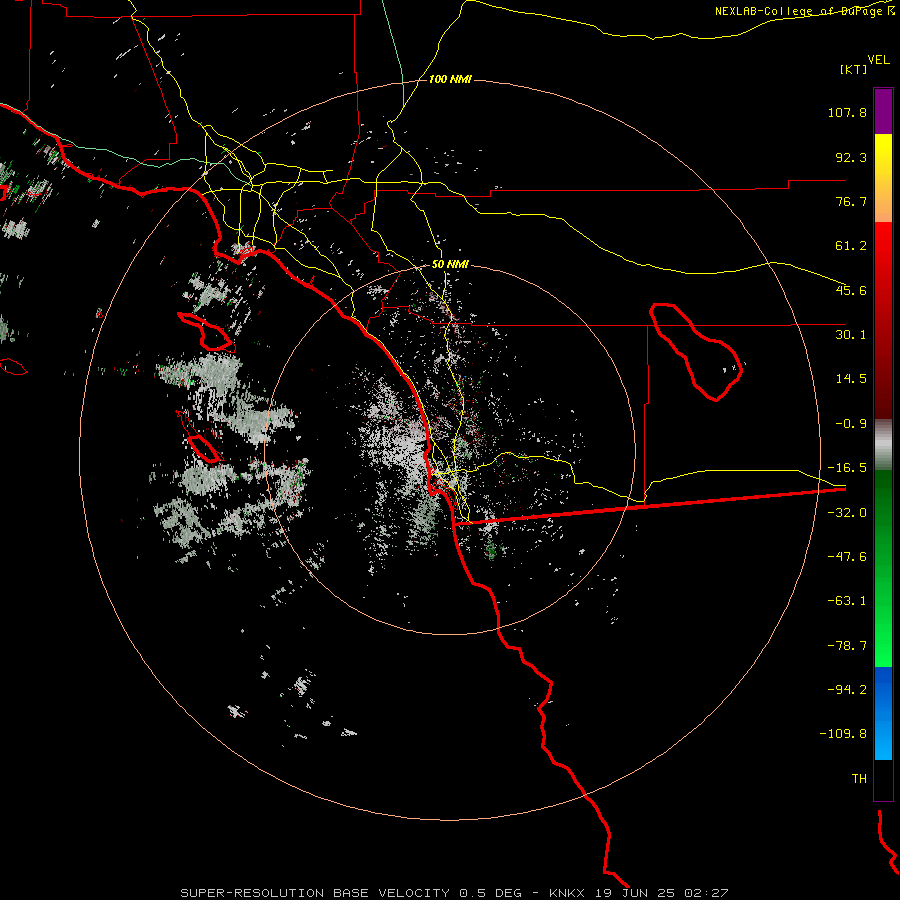Click the VEL legend title
This screenshot has width=900, height=900.
pyautogui.click(x=878, y=60)
